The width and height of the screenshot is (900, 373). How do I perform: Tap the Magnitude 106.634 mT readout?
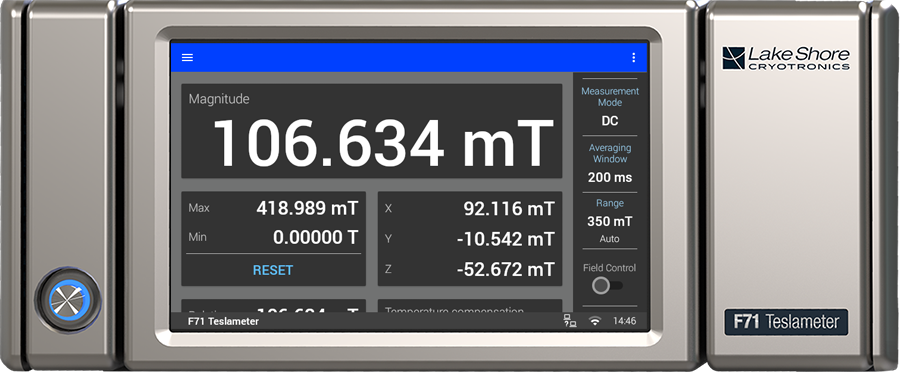372,131
